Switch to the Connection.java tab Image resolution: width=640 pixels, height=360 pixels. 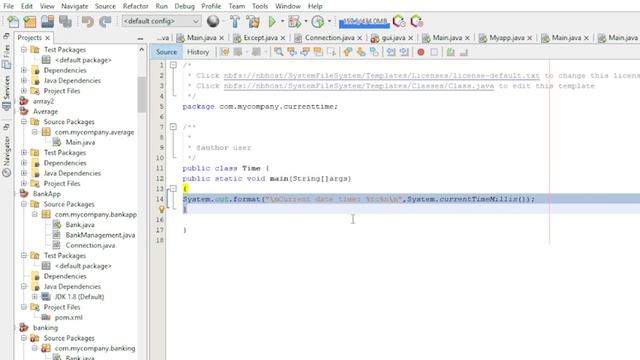tap(329, 38)
